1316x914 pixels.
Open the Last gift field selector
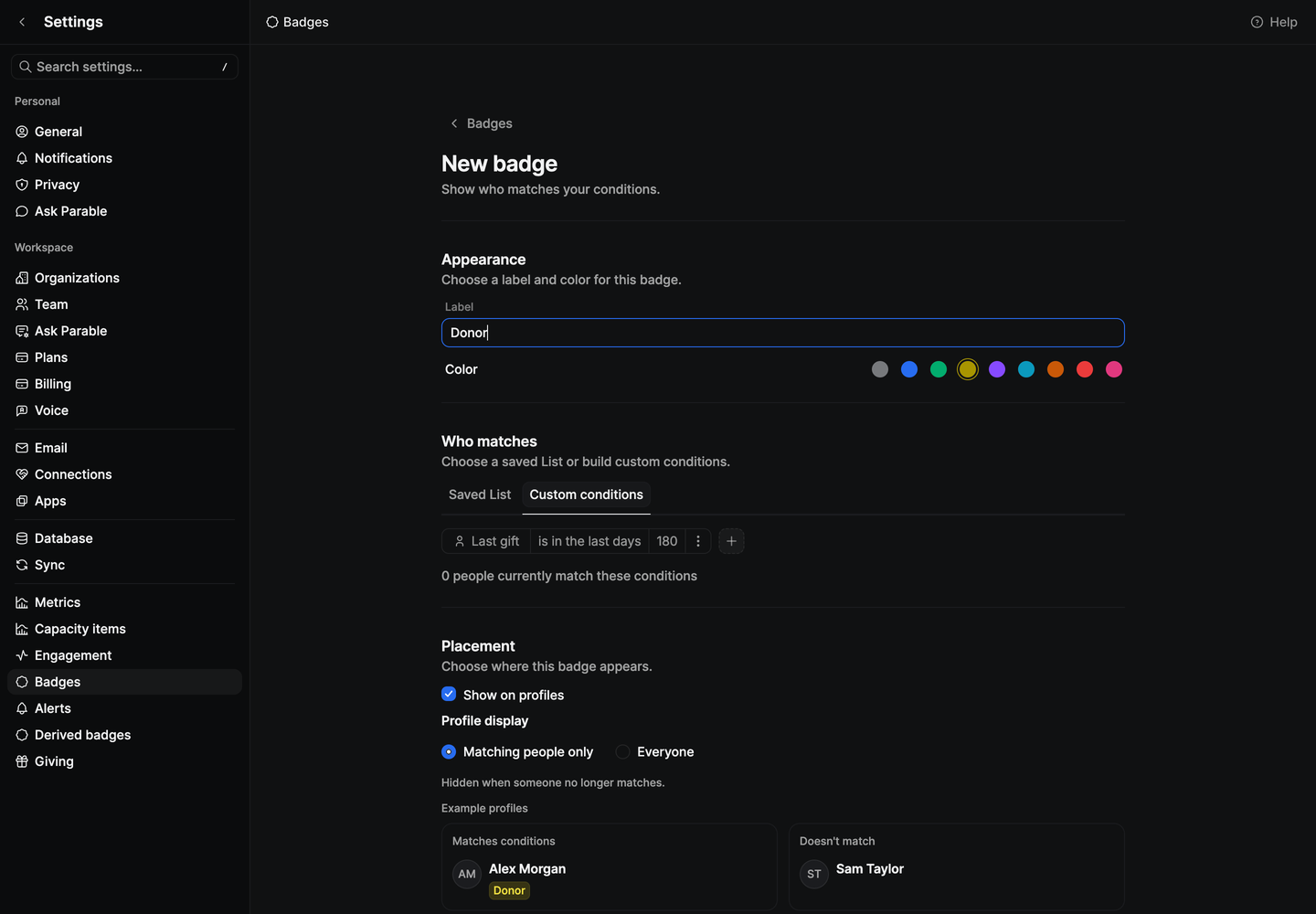tap(486, 541)
